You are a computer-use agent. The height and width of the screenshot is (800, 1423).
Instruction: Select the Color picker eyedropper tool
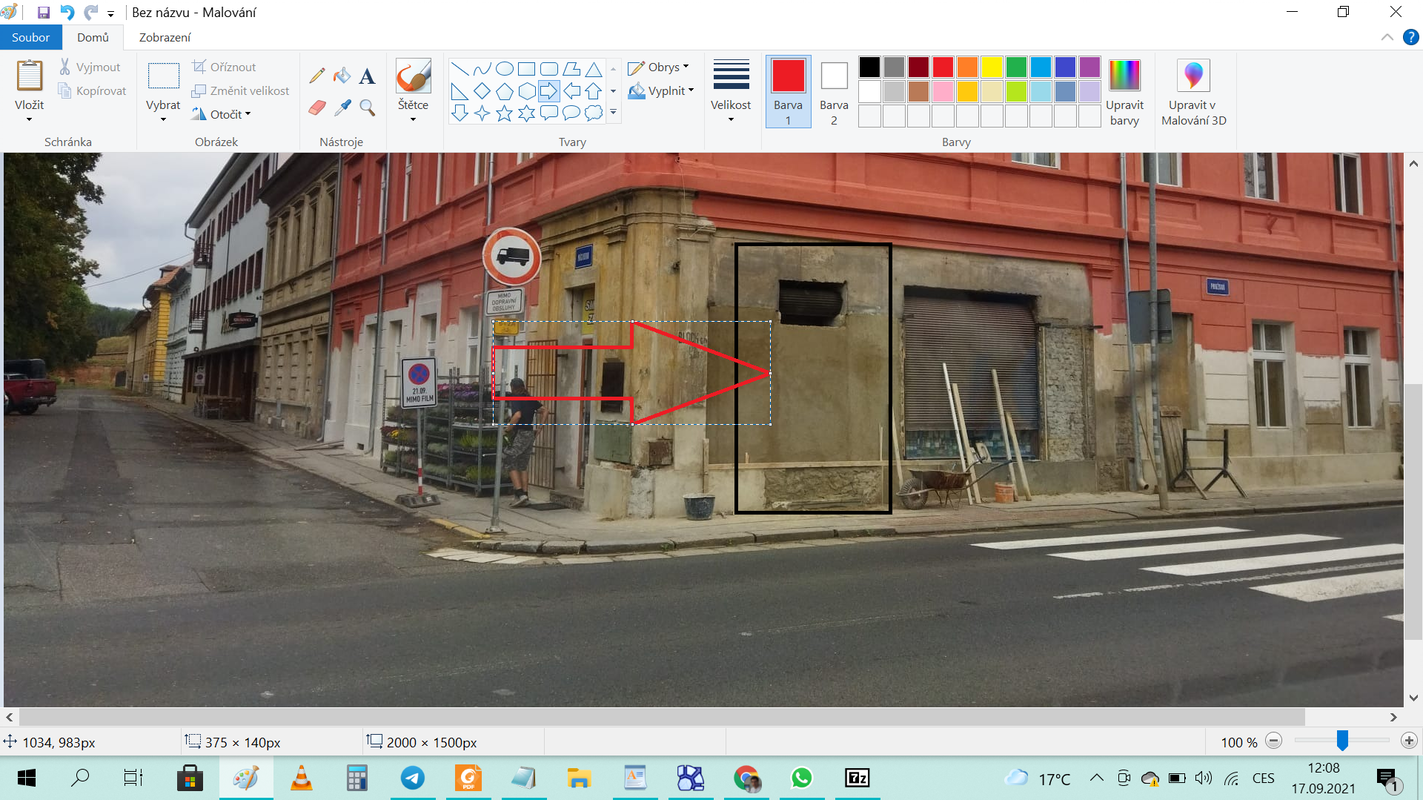(342, 107)
